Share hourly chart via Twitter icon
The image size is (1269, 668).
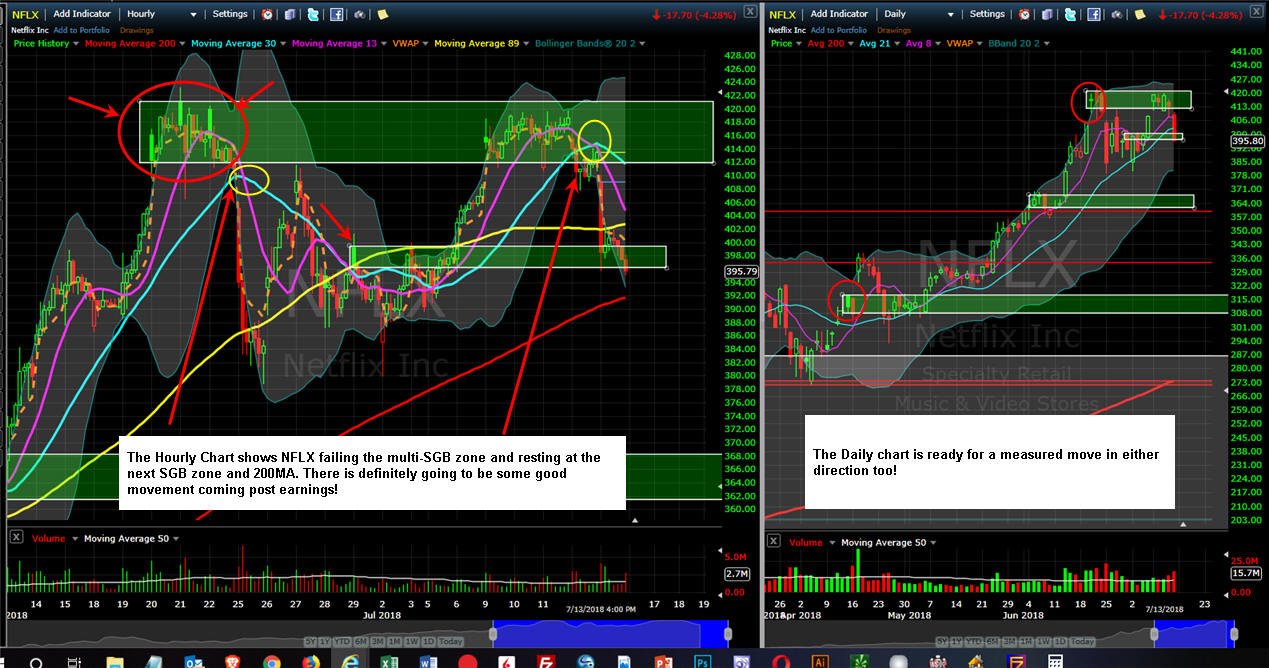pyautogui.click(x=313, y=14)
